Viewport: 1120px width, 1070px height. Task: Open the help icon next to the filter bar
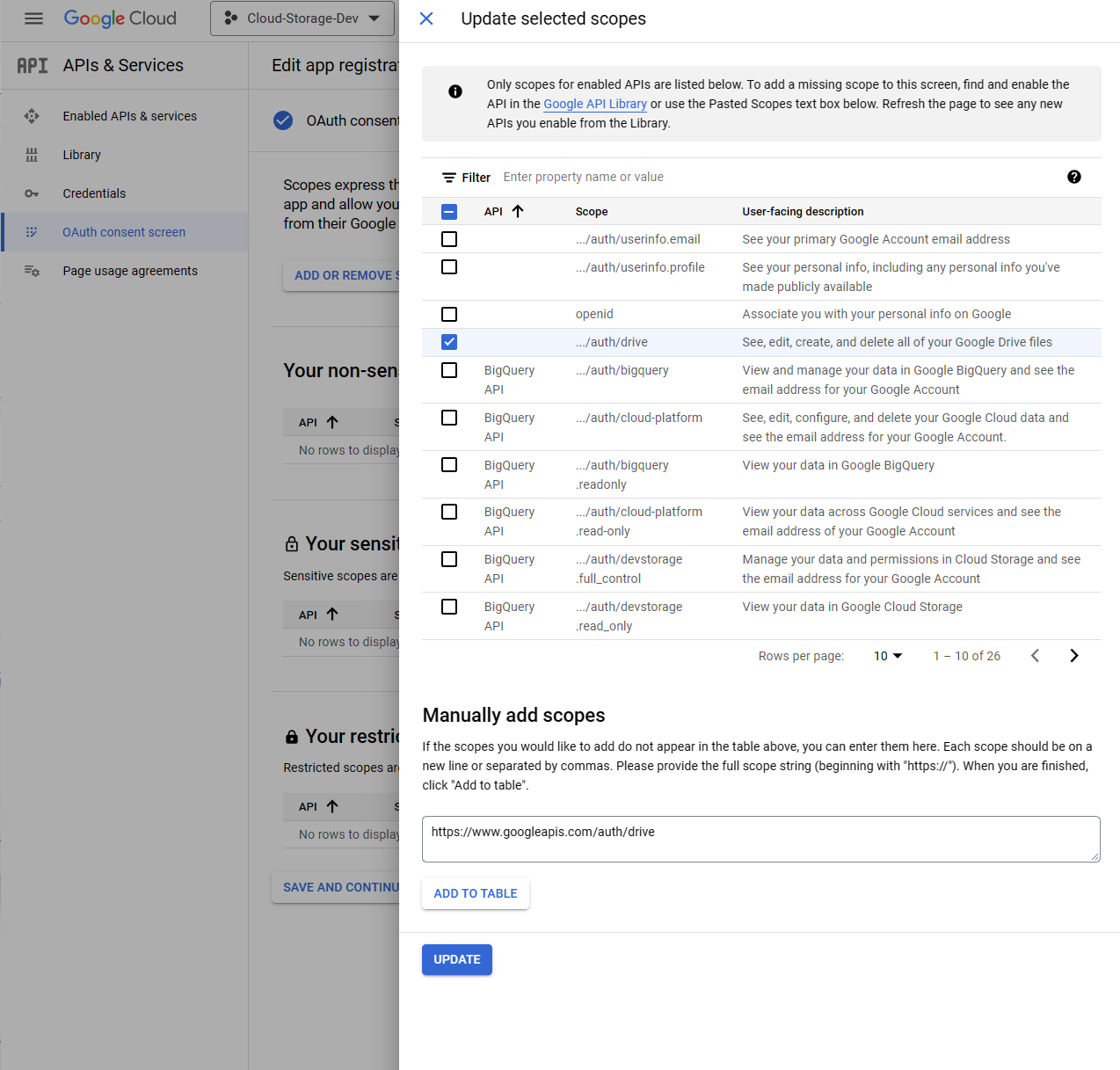point(1074,177)
